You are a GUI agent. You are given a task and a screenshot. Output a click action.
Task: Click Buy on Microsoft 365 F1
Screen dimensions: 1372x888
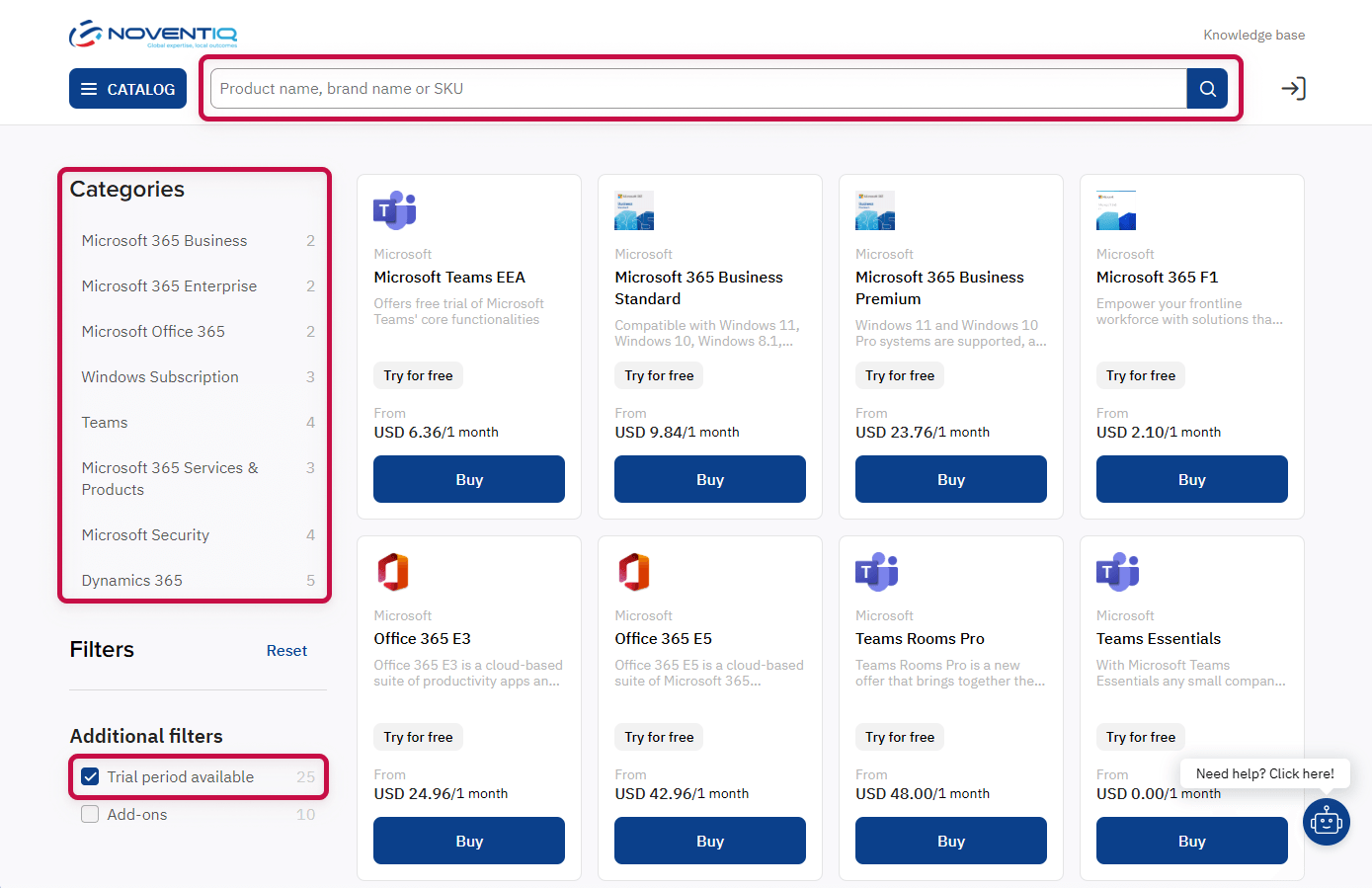pyautogui.click(x=1191, y=479)
